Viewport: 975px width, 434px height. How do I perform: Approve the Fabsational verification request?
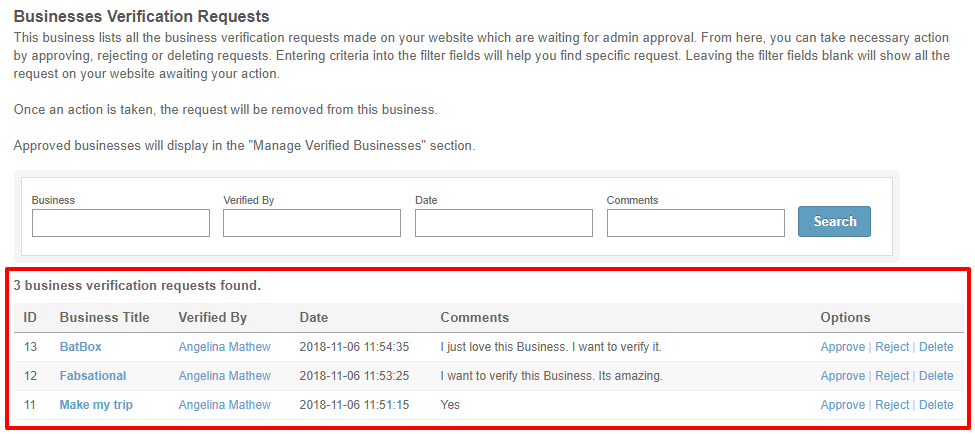(843, 376)
